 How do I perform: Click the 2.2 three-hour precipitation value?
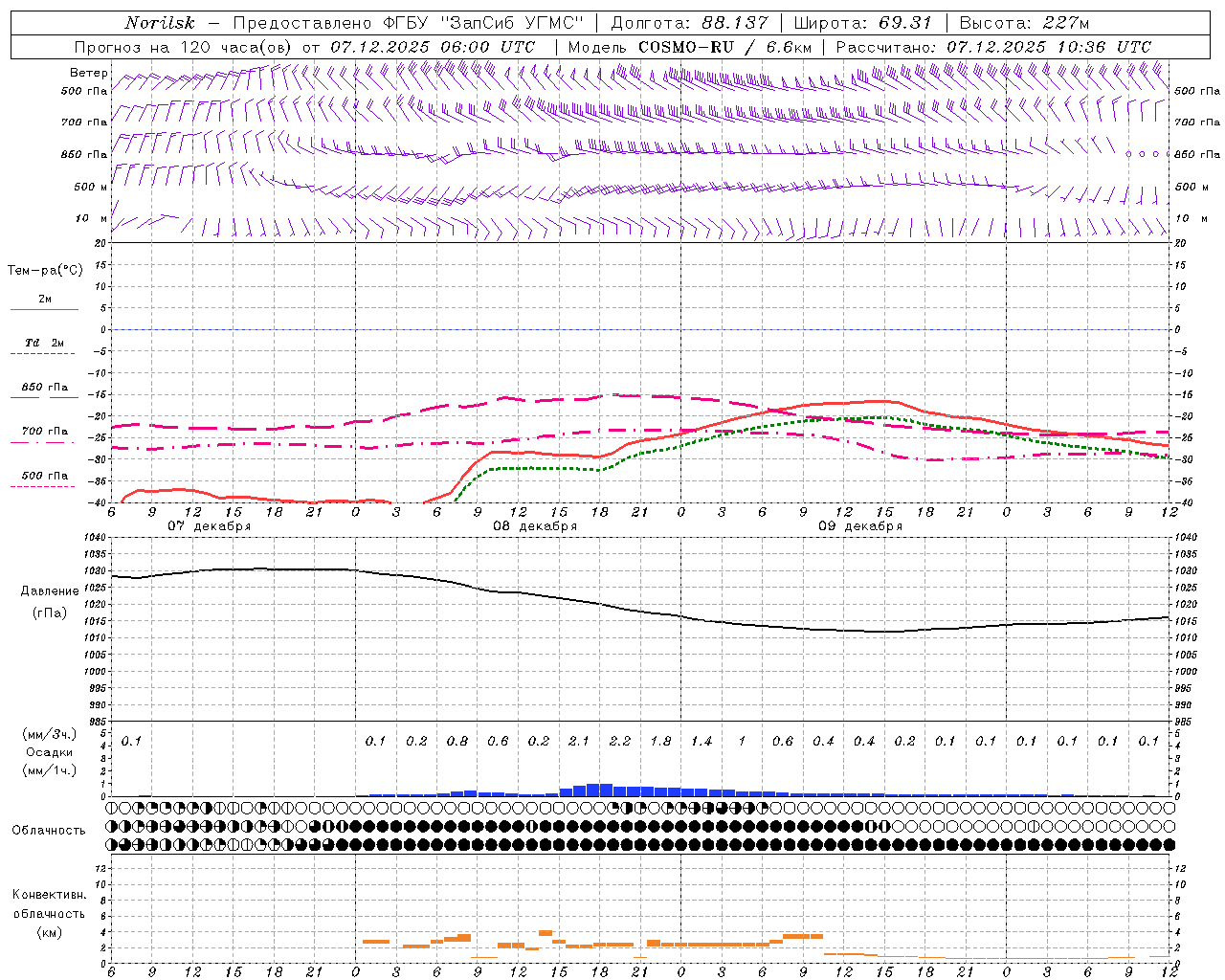tap(620, 741)
